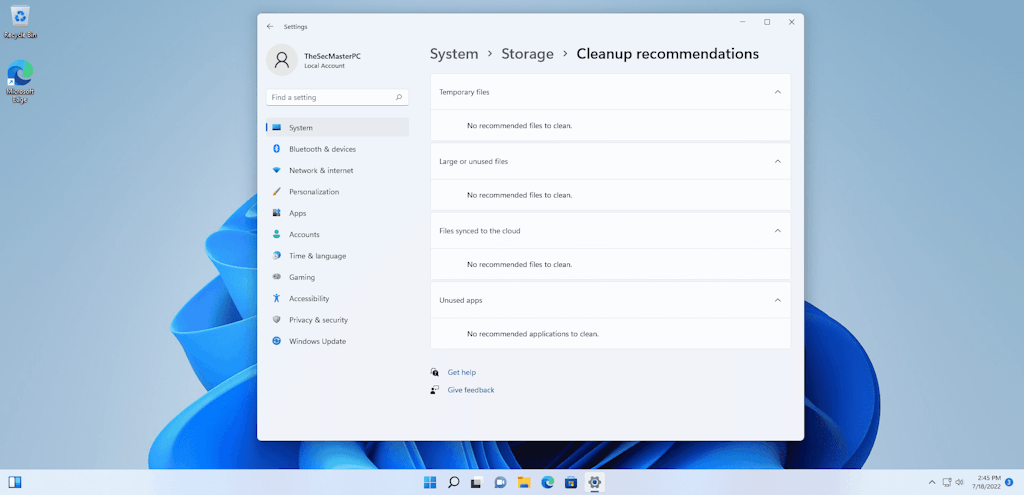Open taskbar Search

[x=453, y=483]
